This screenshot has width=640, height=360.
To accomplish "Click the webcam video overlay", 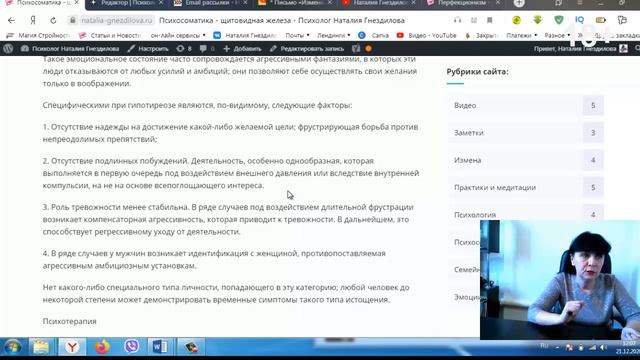I will tap(560, 280).
